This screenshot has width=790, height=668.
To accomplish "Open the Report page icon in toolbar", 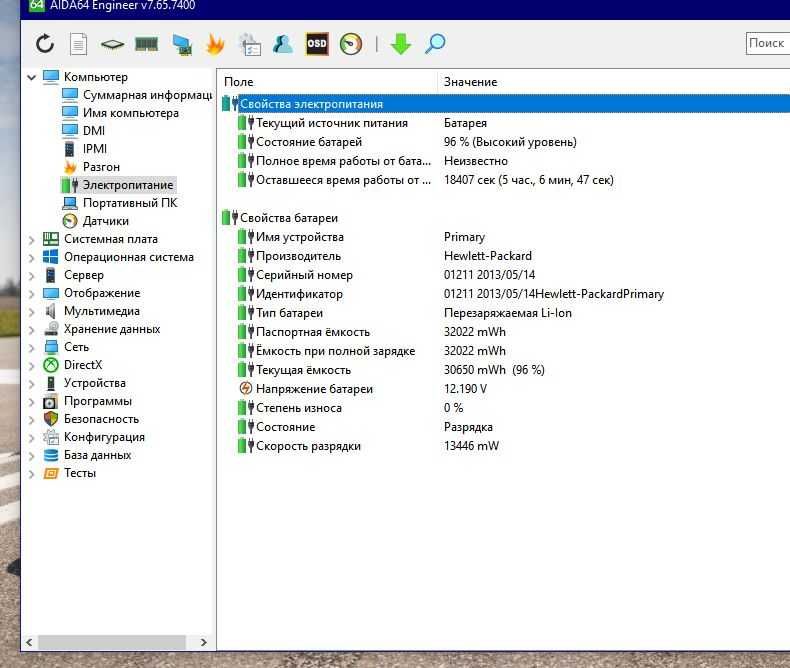I will [x=78, y=44].
